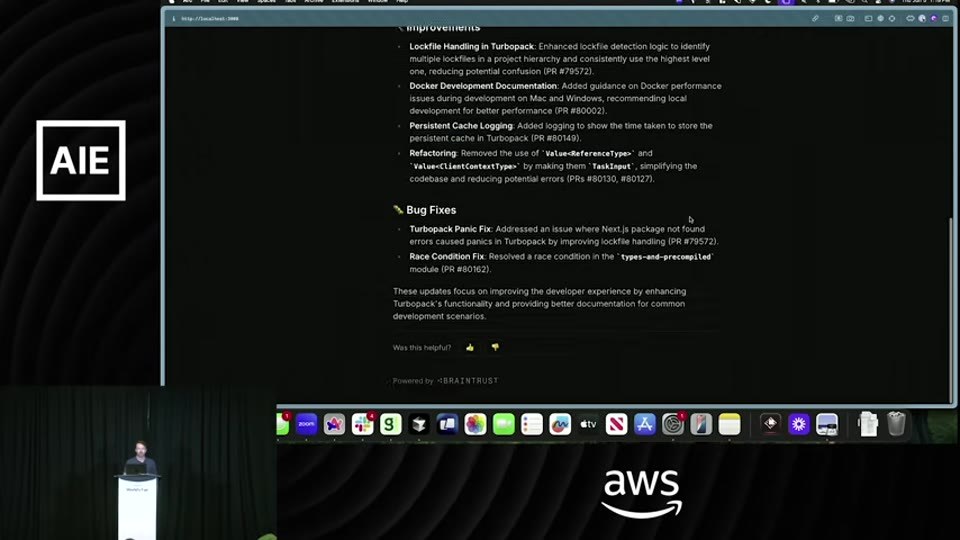The image size is (960, 540).
Task: Open Apple TV app in dock
Action: (588, 424)
